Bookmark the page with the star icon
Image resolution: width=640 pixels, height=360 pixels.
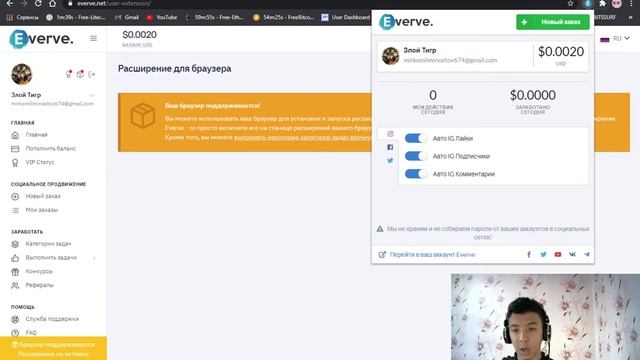pyautogui.click(x=570, y=4)
